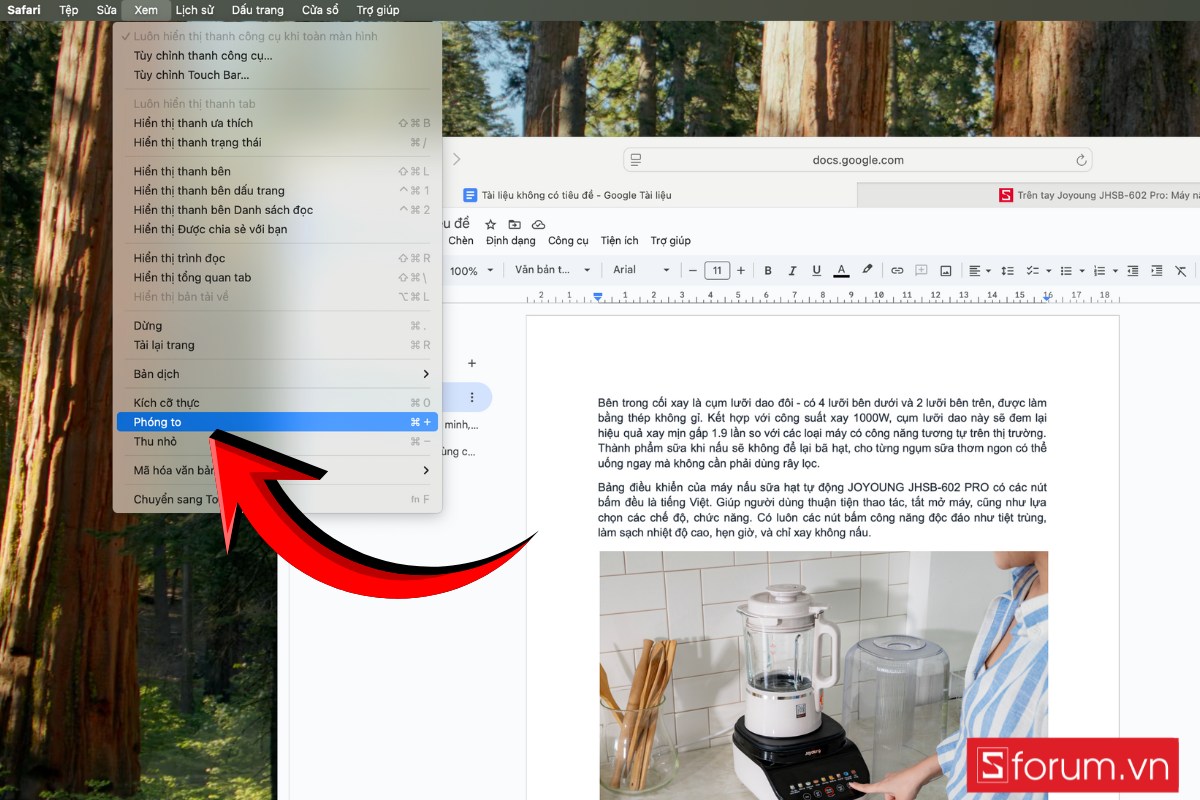Switch to "Trên tay Joyoung JHSB-602 Pro" tab

1029,195
